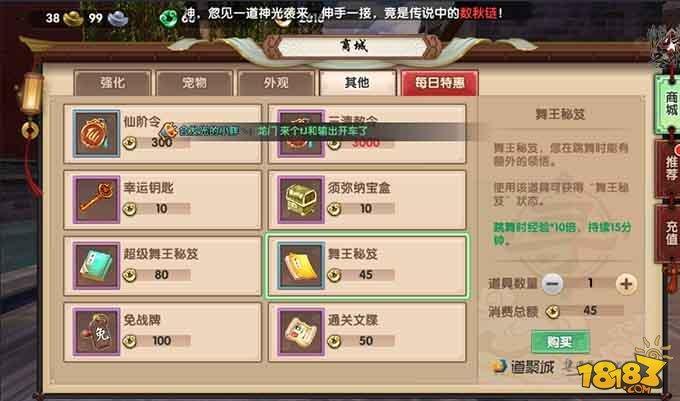Open the 宠物 tab
680x401 pixels.
[x=194, y=83]
